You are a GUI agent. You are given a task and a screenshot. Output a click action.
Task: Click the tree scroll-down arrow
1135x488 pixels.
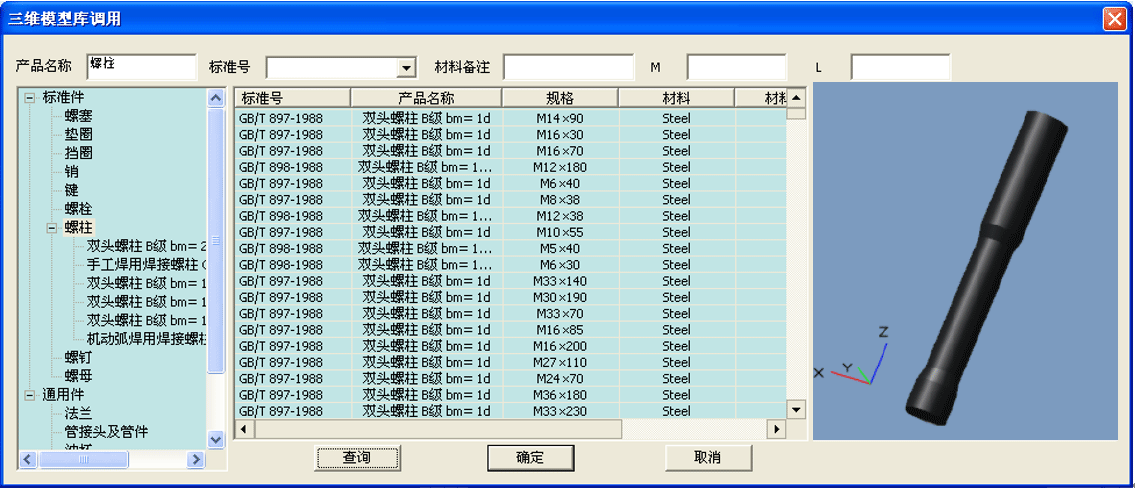pyautogui.click(x=216, y=439)
